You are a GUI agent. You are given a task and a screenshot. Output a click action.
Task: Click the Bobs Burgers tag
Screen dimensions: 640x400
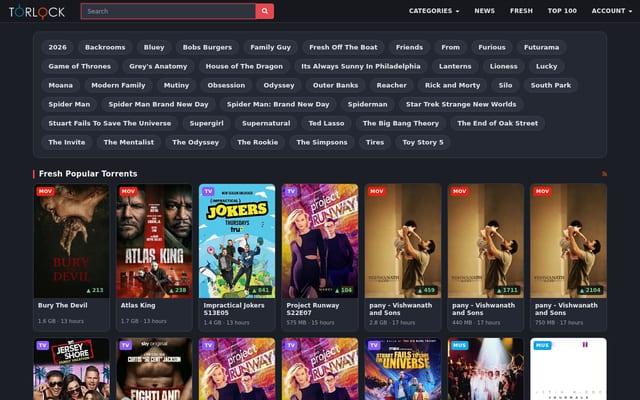click(x=207, y=47)
